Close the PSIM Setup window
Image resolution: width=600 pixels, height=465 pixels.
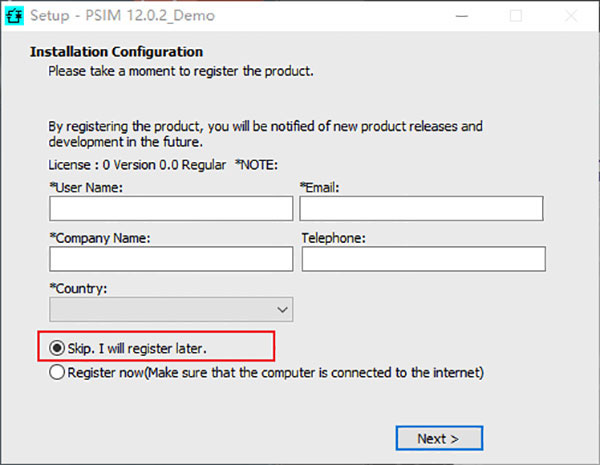pos(571,16)
